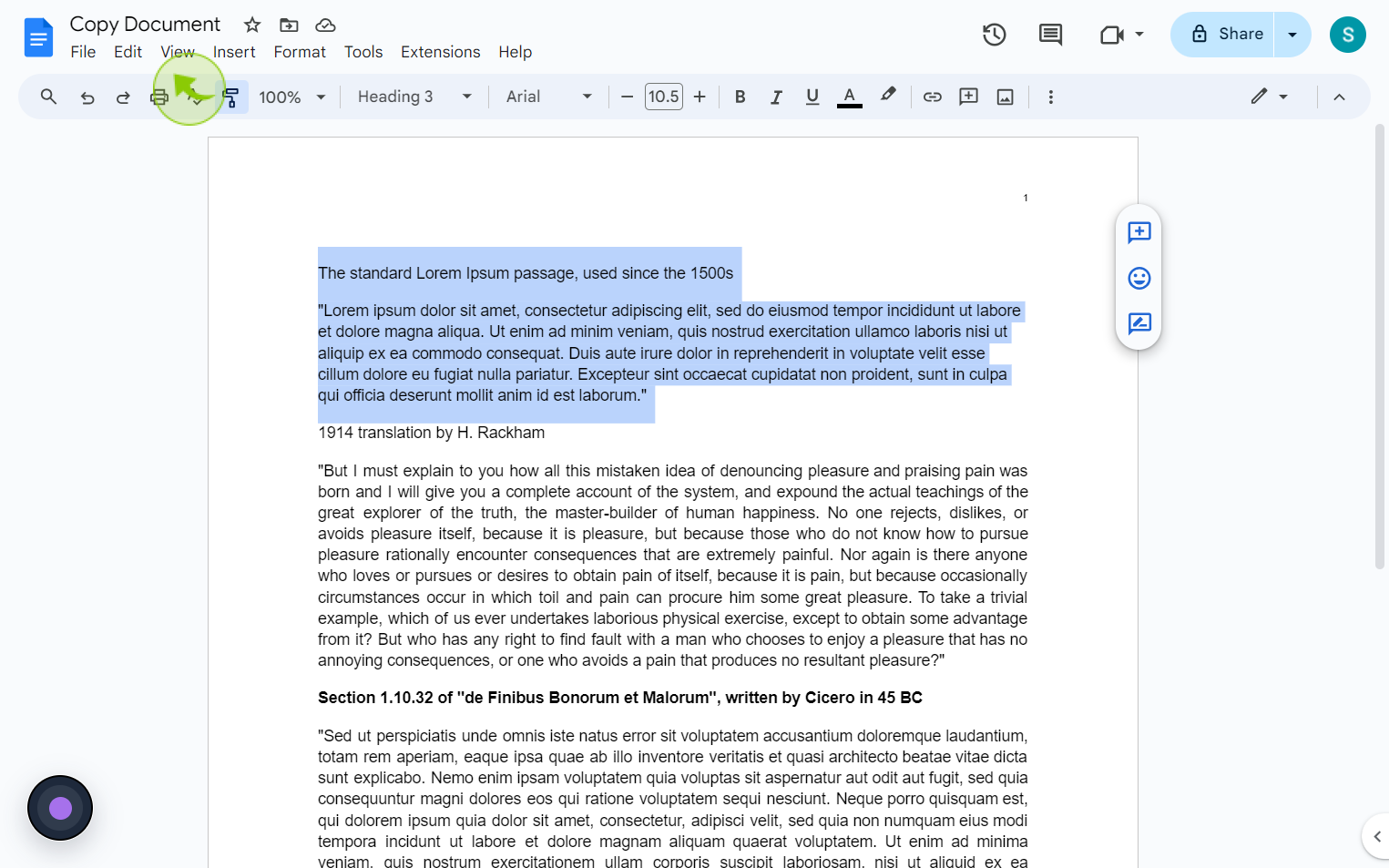1389x868 pixels.
Task: Click 'The standard Lorem Ipsum passage' heading
Action: (526, 273)
